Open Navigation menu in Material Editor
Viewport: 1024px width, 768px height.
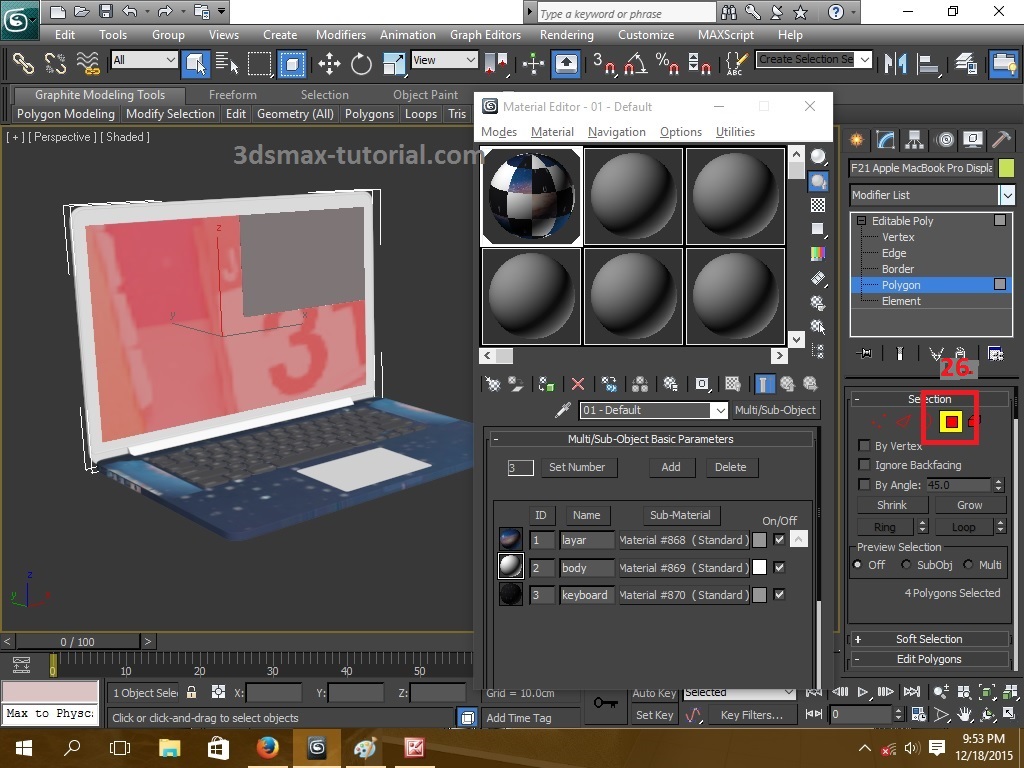(616, 132)
